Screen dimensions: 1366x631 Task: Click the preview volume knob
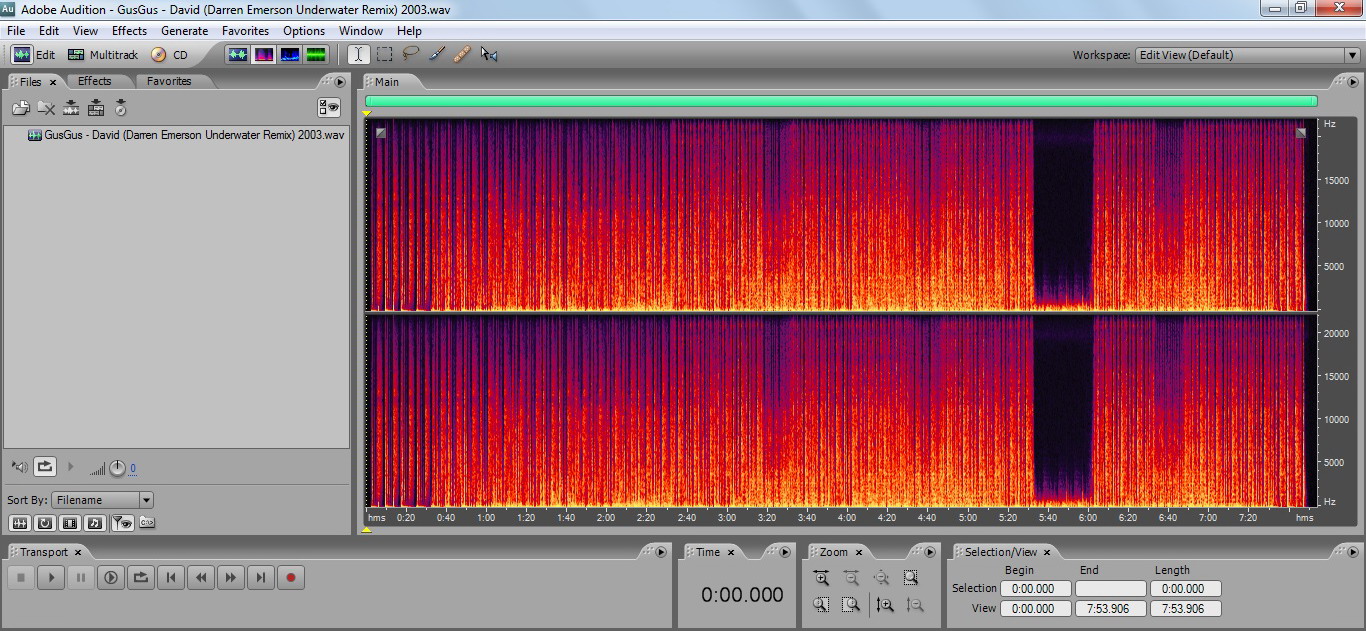(x=117, y=468)
